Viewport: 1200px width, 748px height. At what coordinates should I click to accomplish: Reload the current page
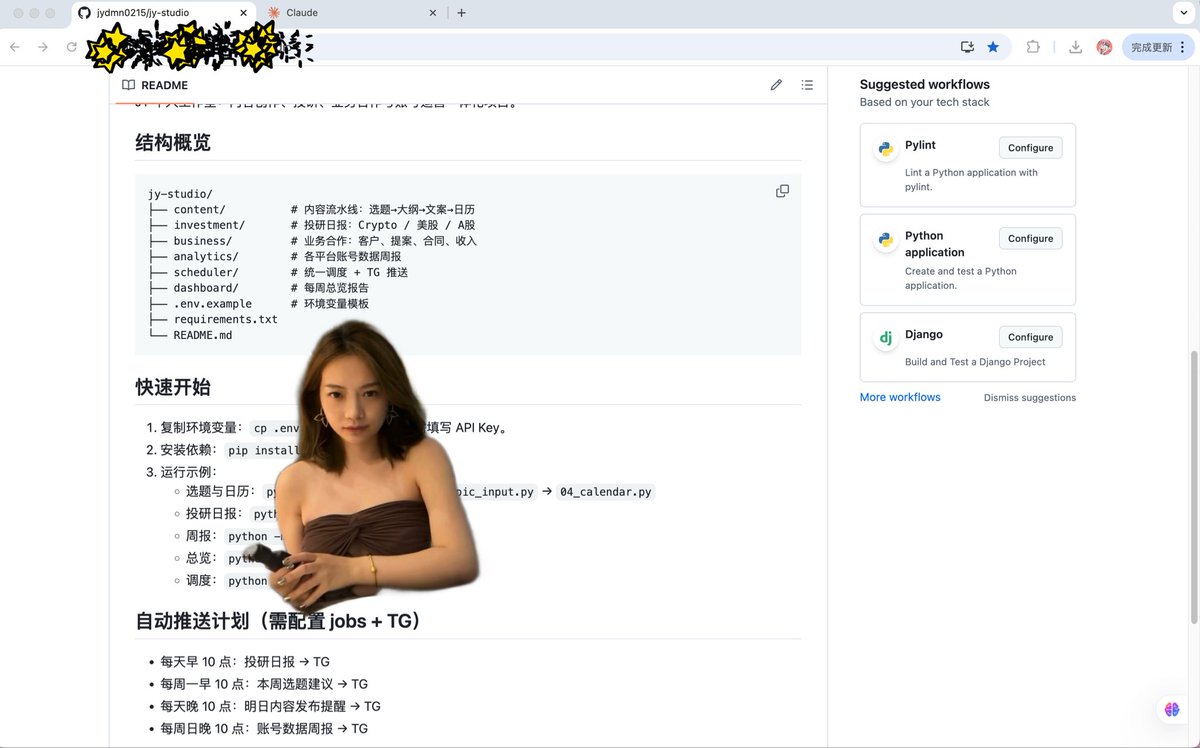[72, 47]
